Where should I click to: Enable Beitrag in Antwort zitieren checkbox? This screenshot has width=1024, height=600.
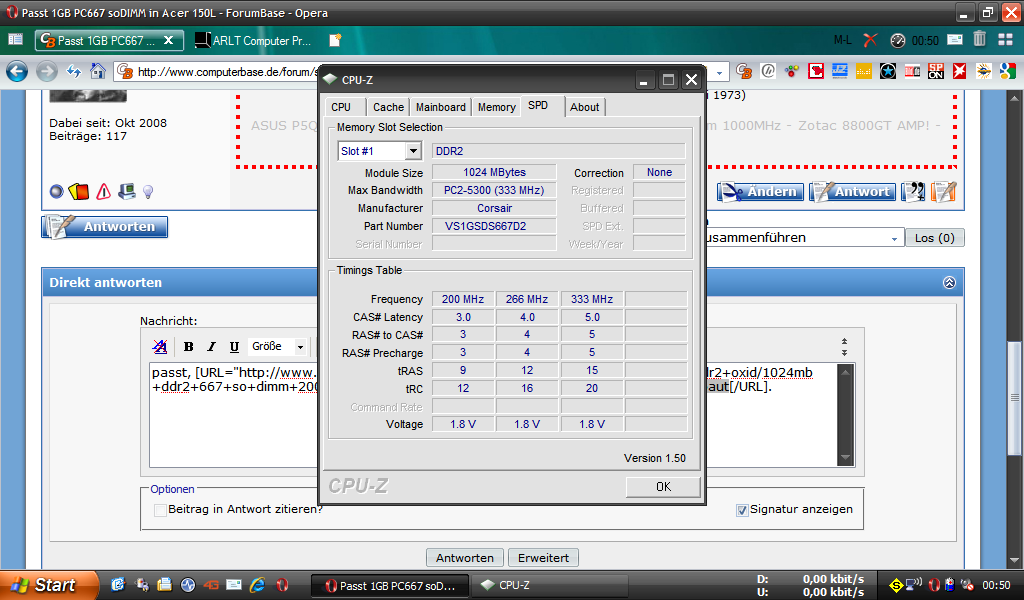160,510
